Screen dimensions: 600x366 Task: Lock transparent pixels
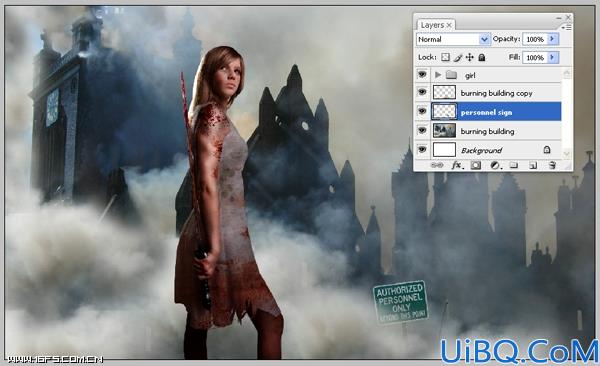tap(445, 57)
